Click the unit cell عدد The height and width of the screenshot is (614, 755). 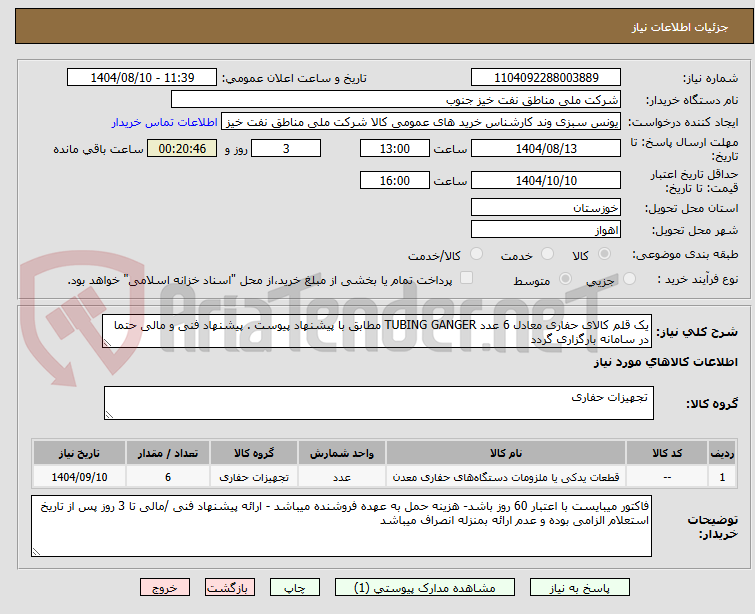(x=341, y=477)
